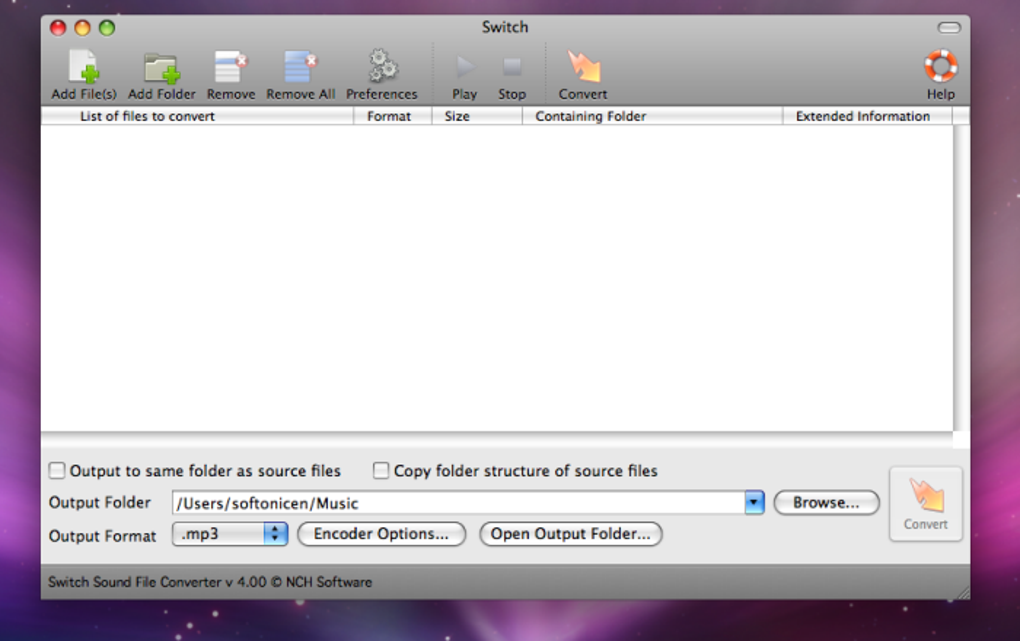Click the Stop toolbar button
The image size is (1020, 641).
coord(512,66)
